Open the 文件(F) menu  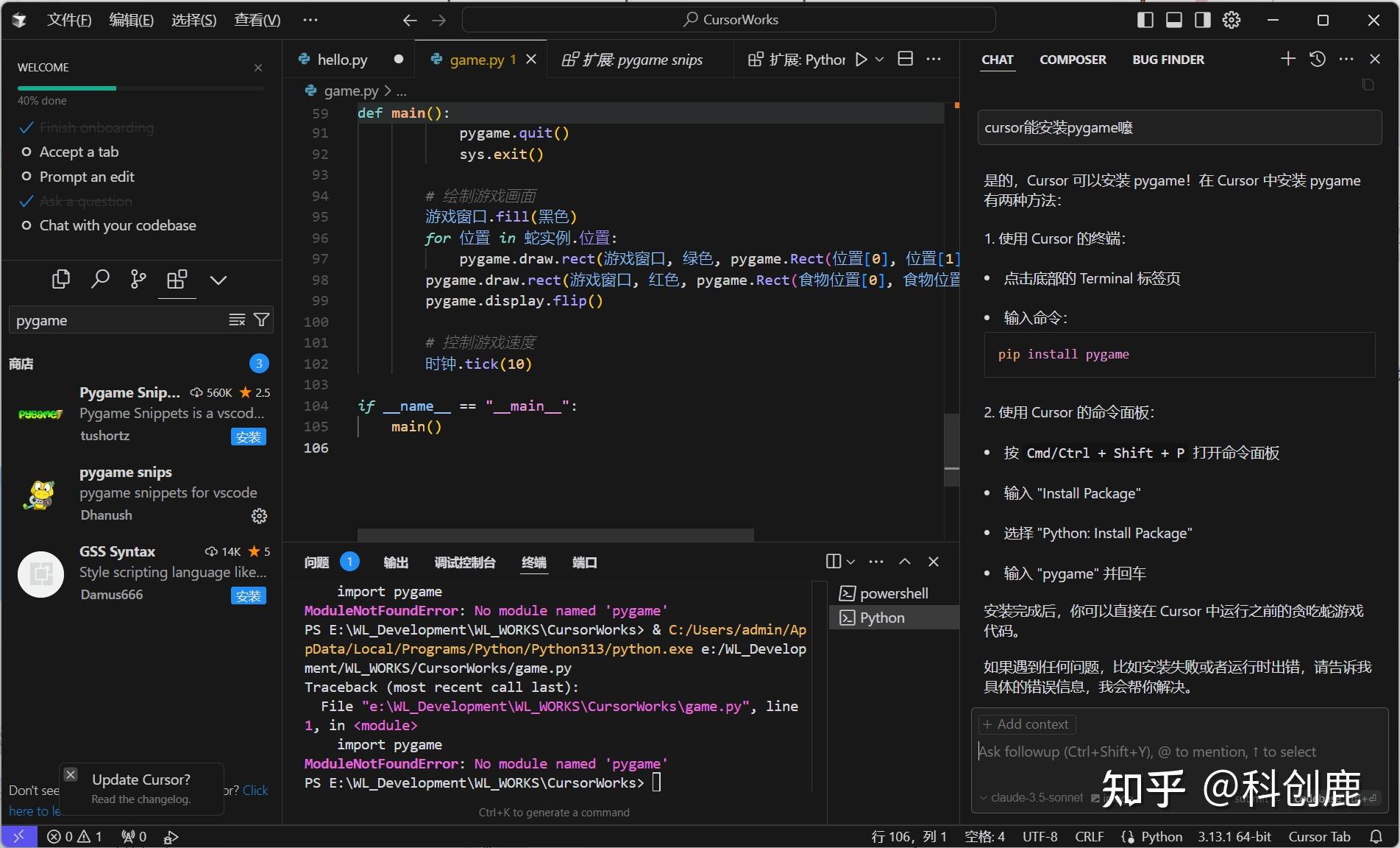(69, 20)
